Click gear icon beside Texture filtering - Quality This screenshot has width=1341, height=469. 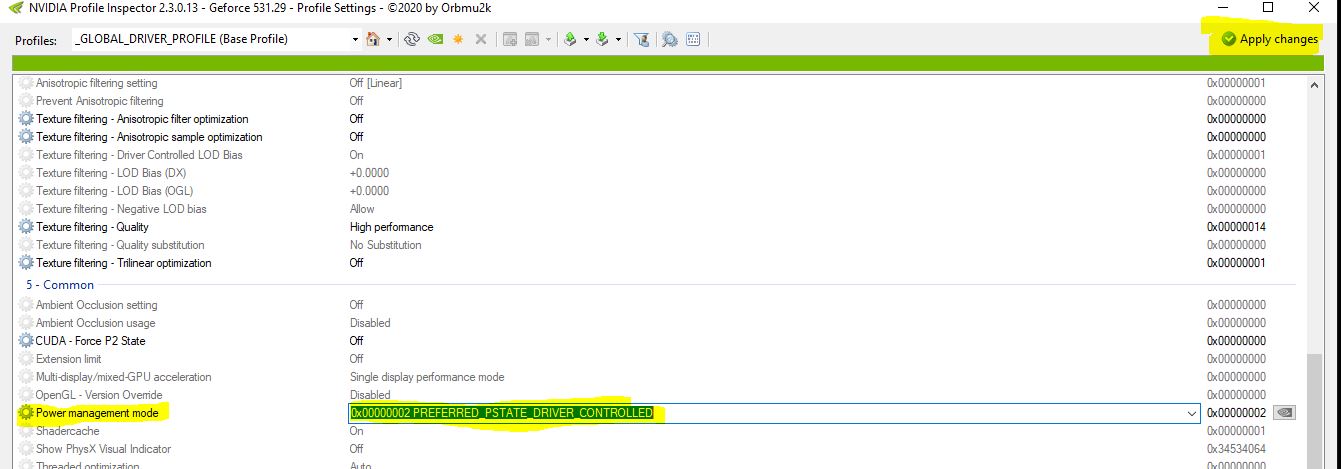pyautogui.click(x=26, y=227)
